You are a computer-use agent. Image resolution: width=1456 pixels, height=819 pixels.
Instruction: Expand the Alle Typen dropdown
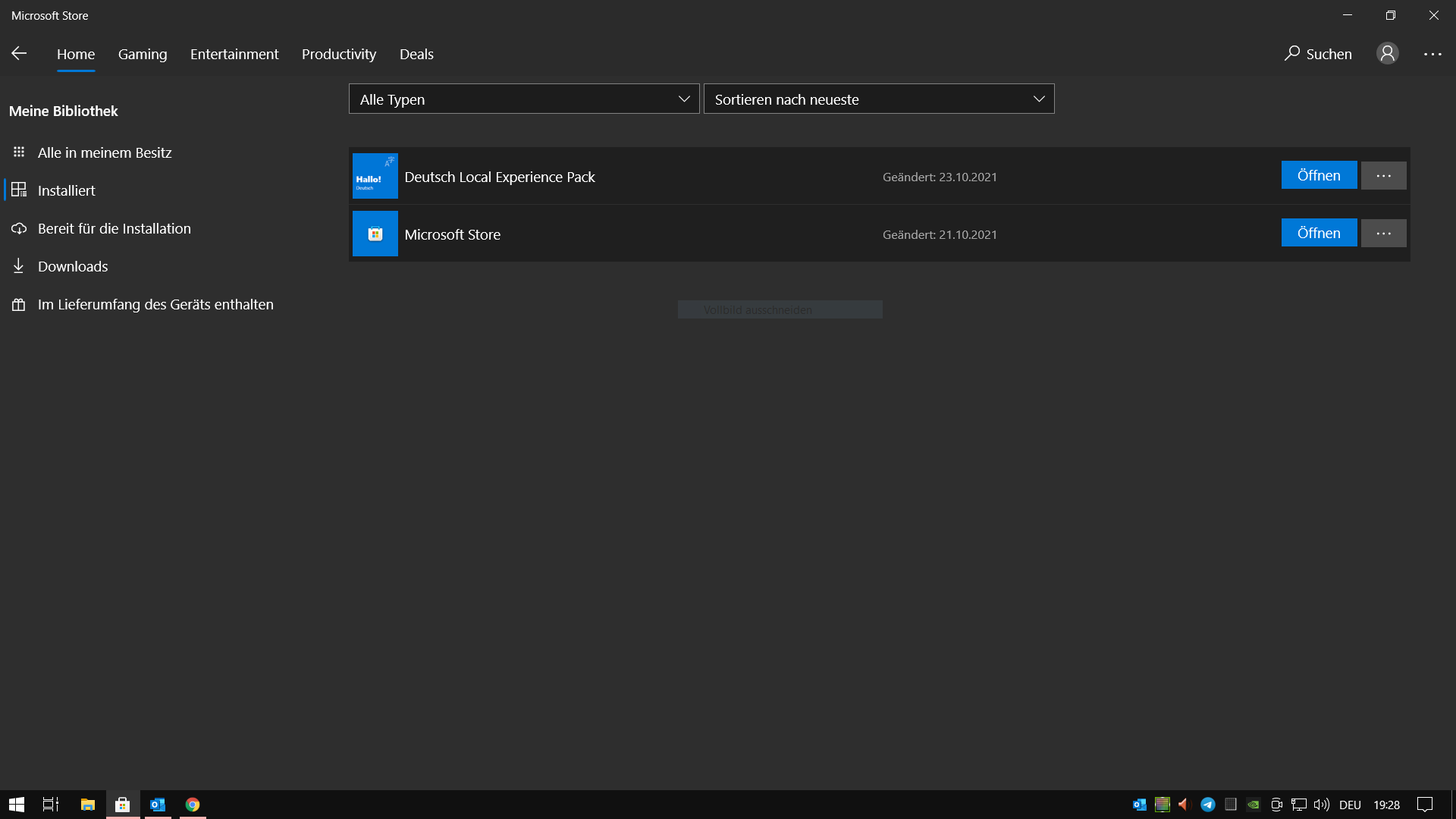(523, 99)
